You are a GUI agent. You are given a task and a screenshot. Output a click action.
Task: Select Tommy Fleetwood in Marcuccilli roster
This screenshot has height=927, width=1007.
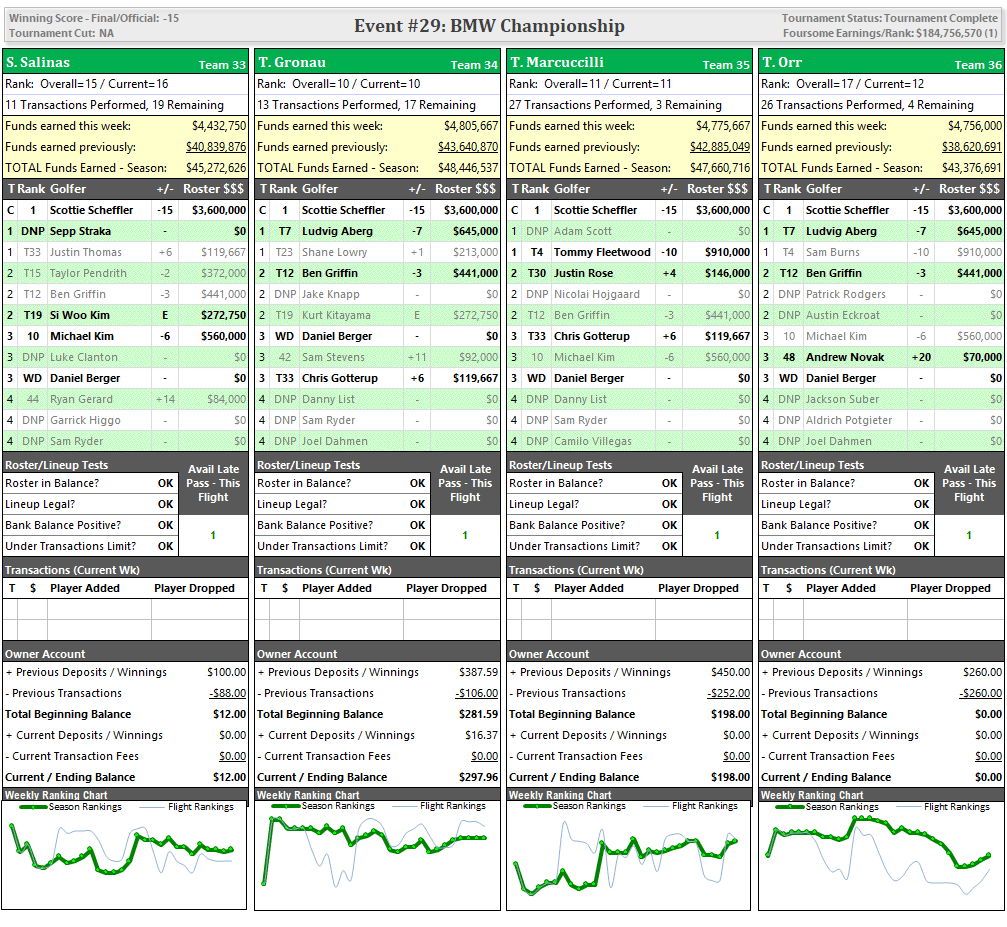[x=602, y=252]
